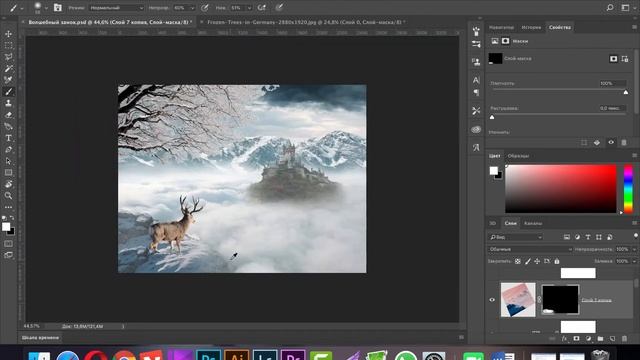Image resolution: width=640 pixels, height=360 pixels.
Task: Toggle lock all on the layer
Action: (557, 261)
